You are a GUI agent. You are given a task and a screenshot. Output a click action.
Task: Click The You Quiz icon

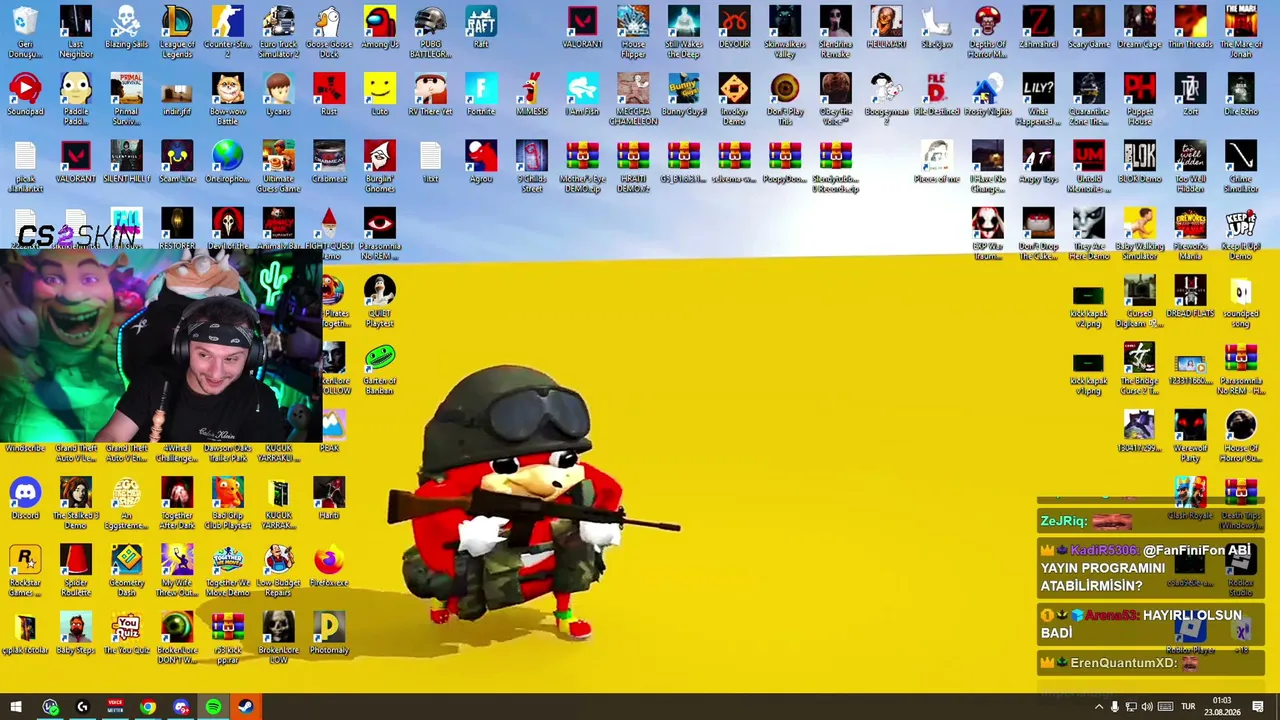(126, 633)
